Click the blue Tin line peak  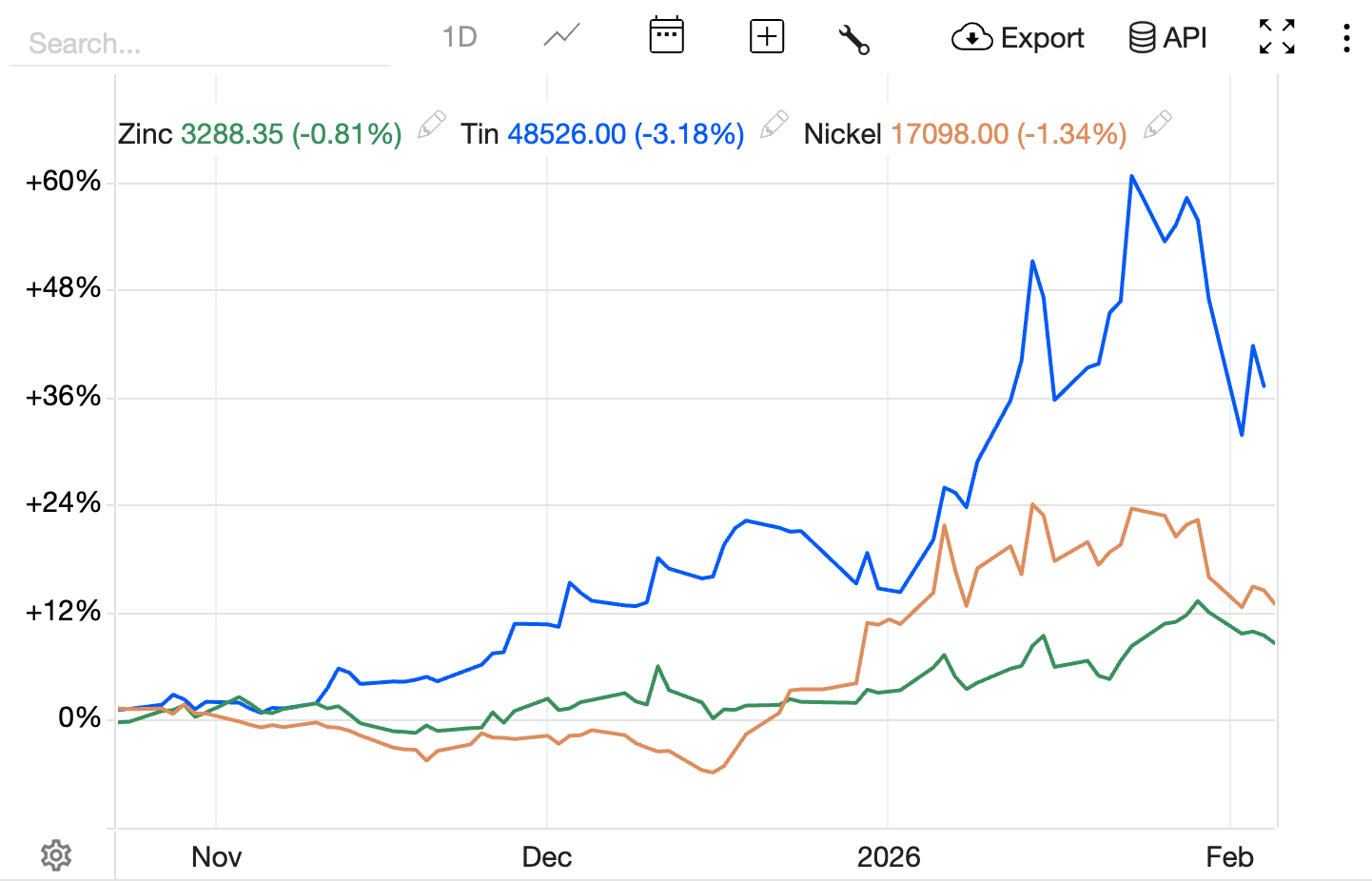(x=1131, y=176)
